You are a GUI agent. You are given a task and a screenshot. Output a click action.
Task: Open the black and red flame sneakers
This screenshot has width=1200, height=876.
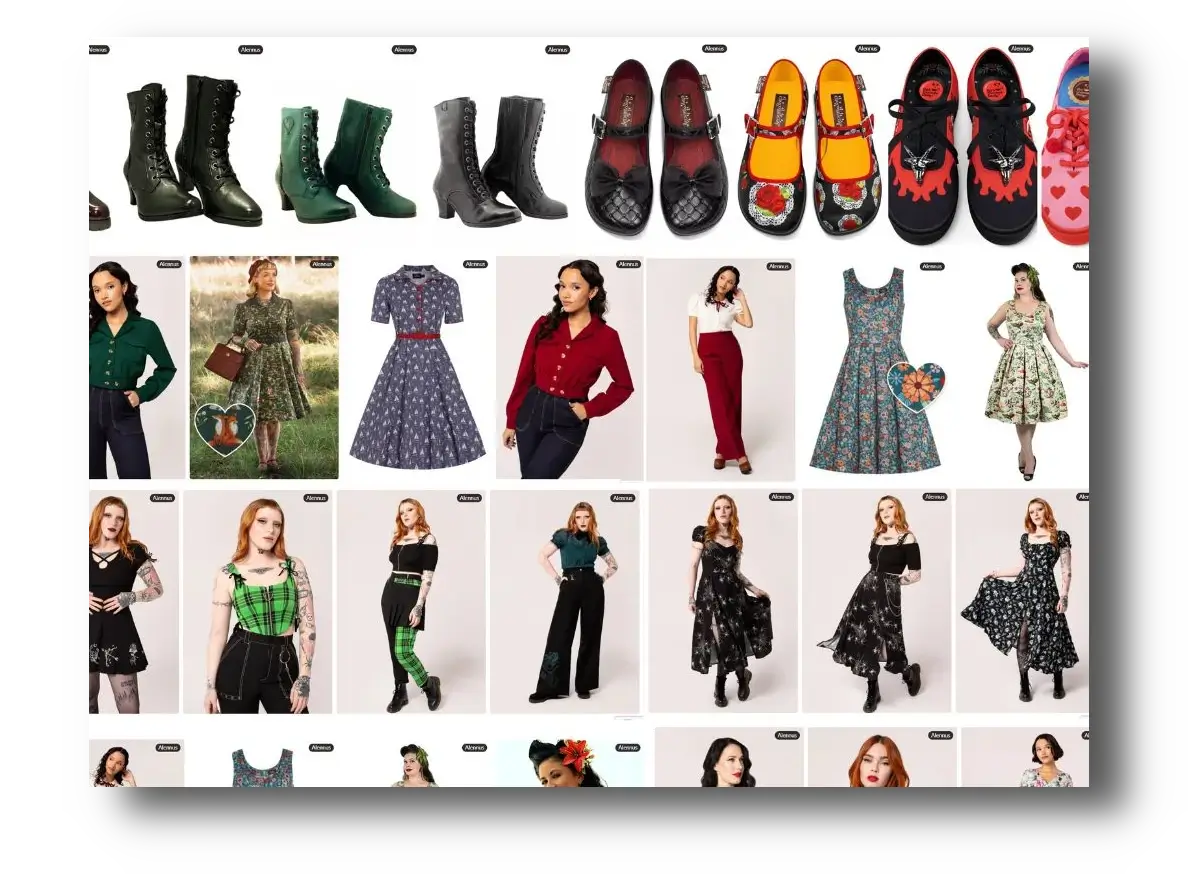pyautogui.click(x=962, y=148)
